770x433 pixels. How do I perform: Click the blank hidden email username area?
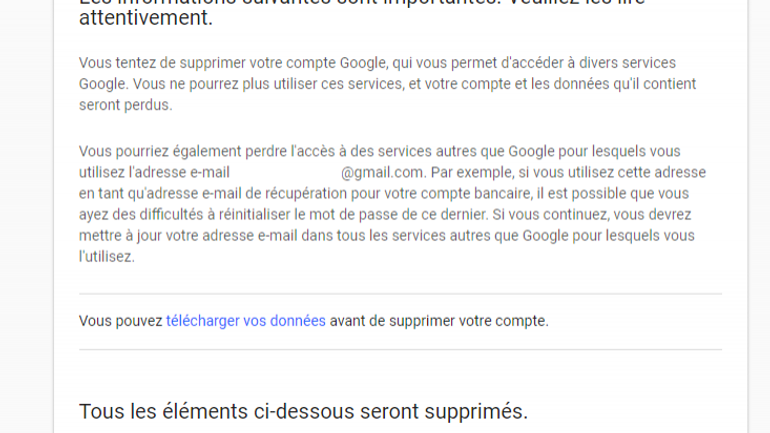[285, 172]
